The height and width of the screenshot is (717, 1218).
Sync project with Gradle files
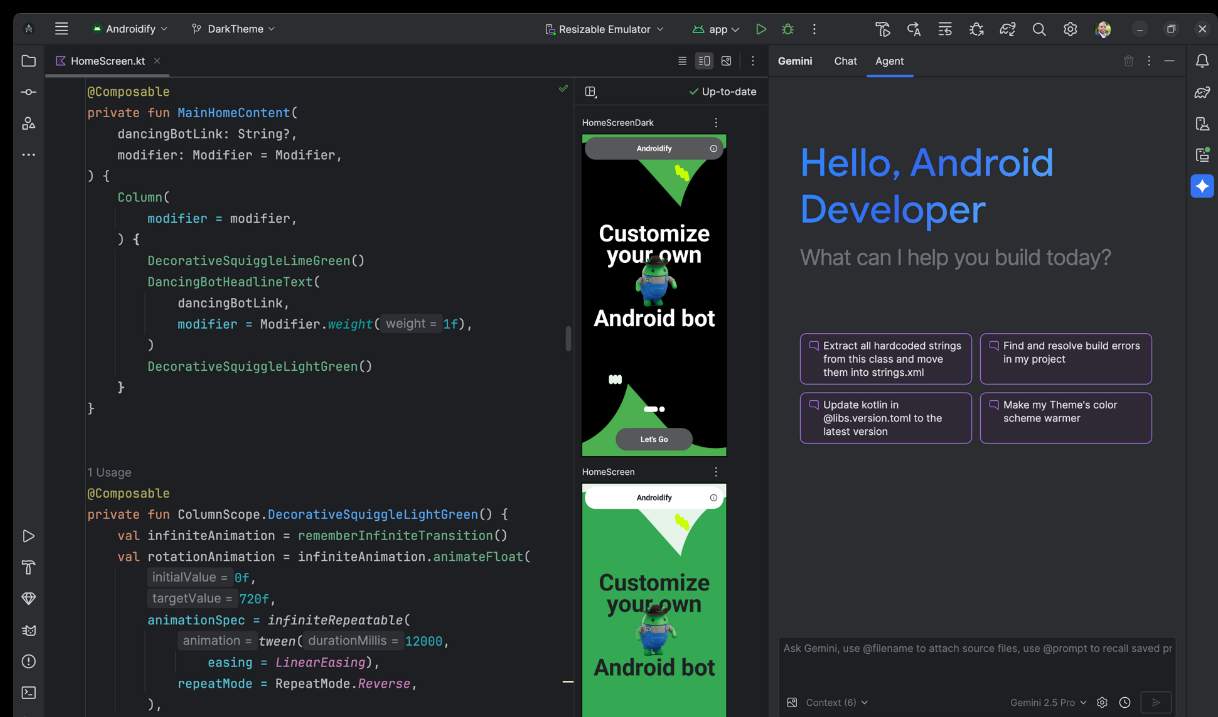click(1007, 29)
